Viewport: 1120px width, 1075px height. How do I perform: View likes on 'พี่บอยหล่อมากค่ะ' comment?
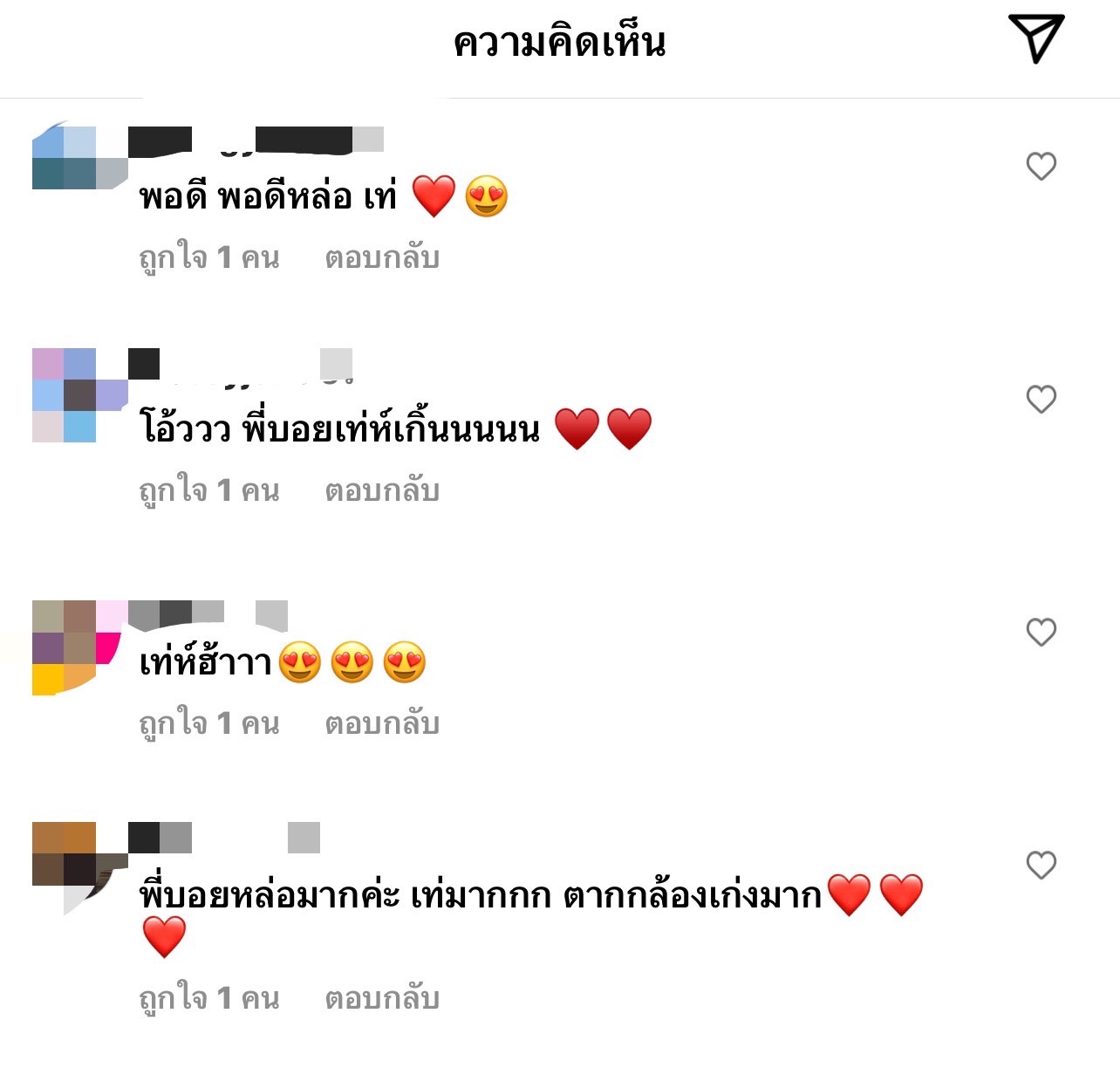[209, 999]
